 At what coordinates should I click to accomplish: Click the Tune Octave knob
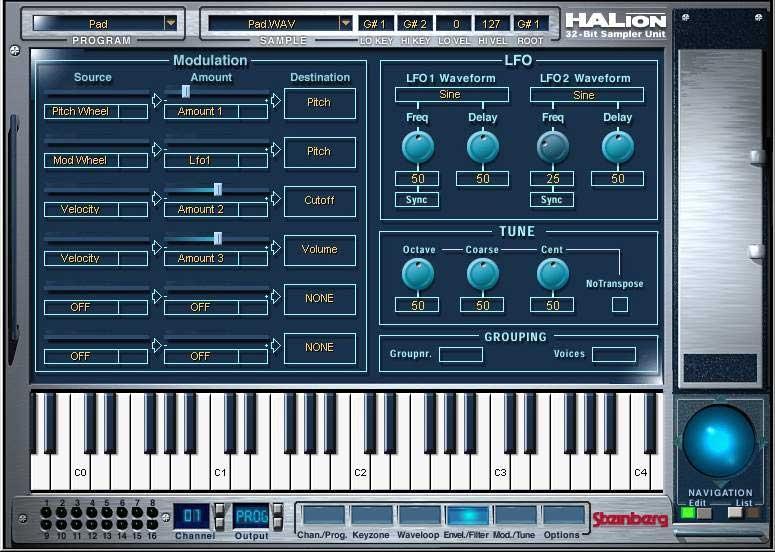pyautogui.click(x=418, y=274)
